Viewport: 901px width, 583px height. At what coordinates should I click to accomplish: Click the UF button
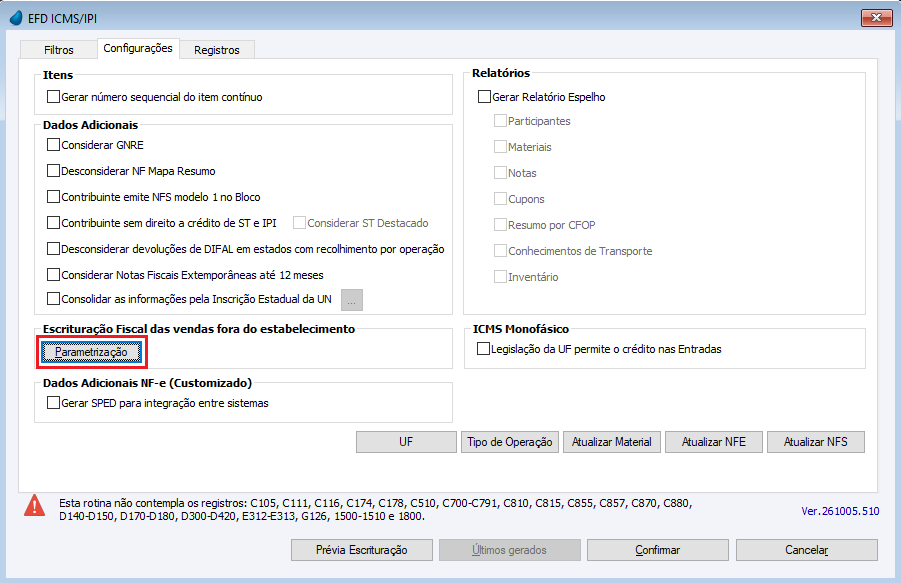coord(406,442)
